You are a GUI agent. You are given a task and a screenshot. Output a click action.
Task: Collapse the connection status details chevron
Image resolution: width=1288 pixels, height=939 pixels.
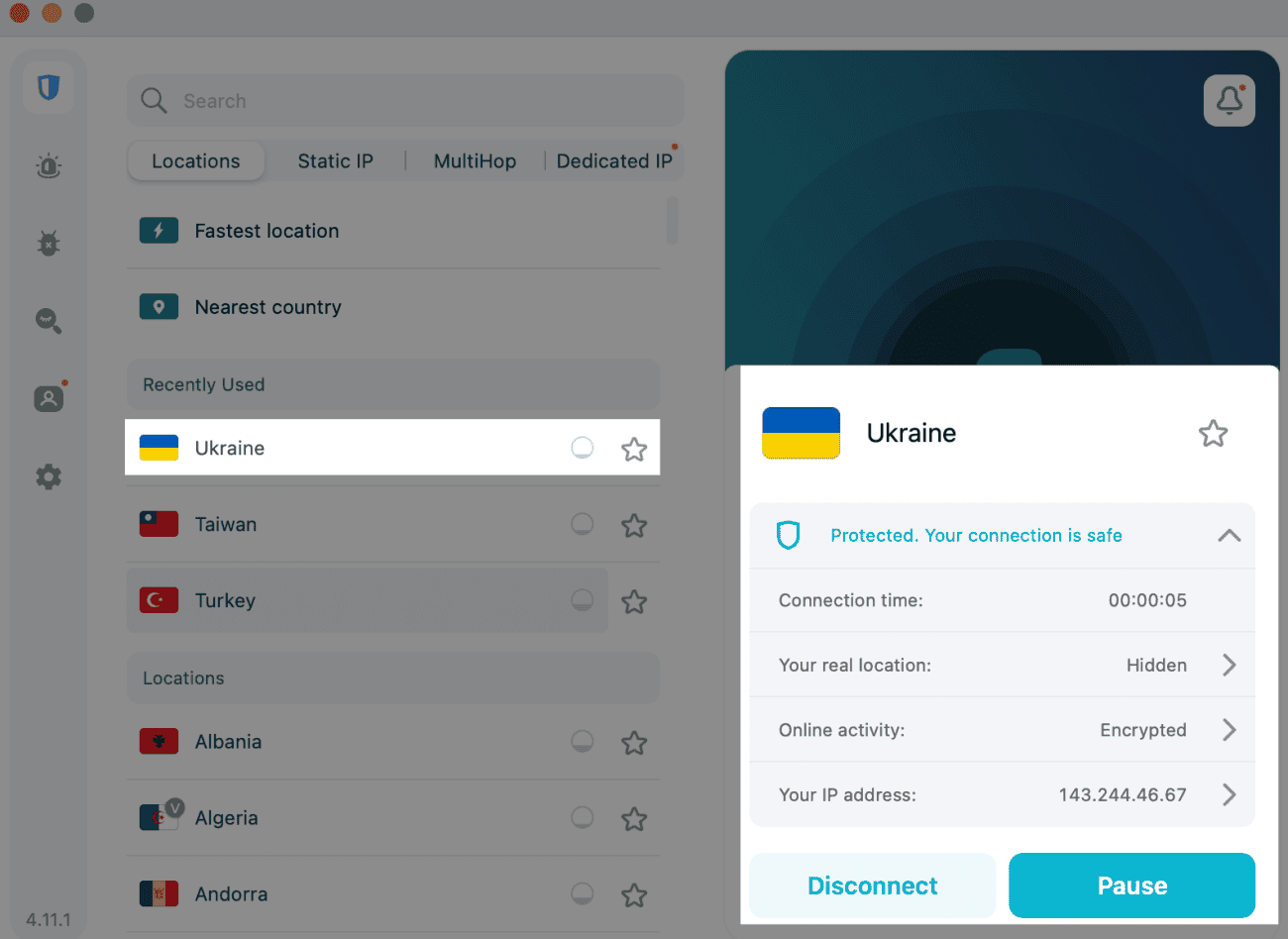(x=1229, y=535)
